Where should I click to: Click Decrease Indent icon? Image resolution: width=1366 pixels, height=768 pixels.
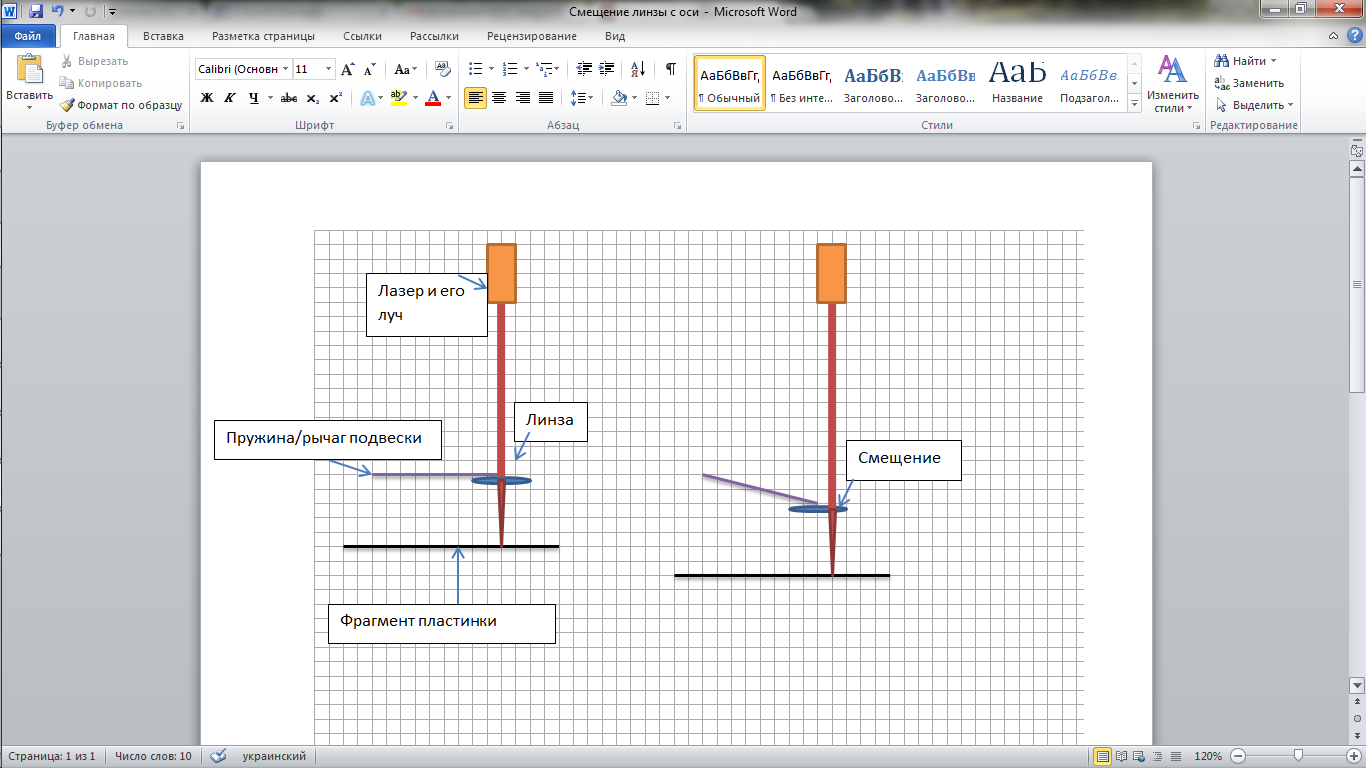point(585,69)
